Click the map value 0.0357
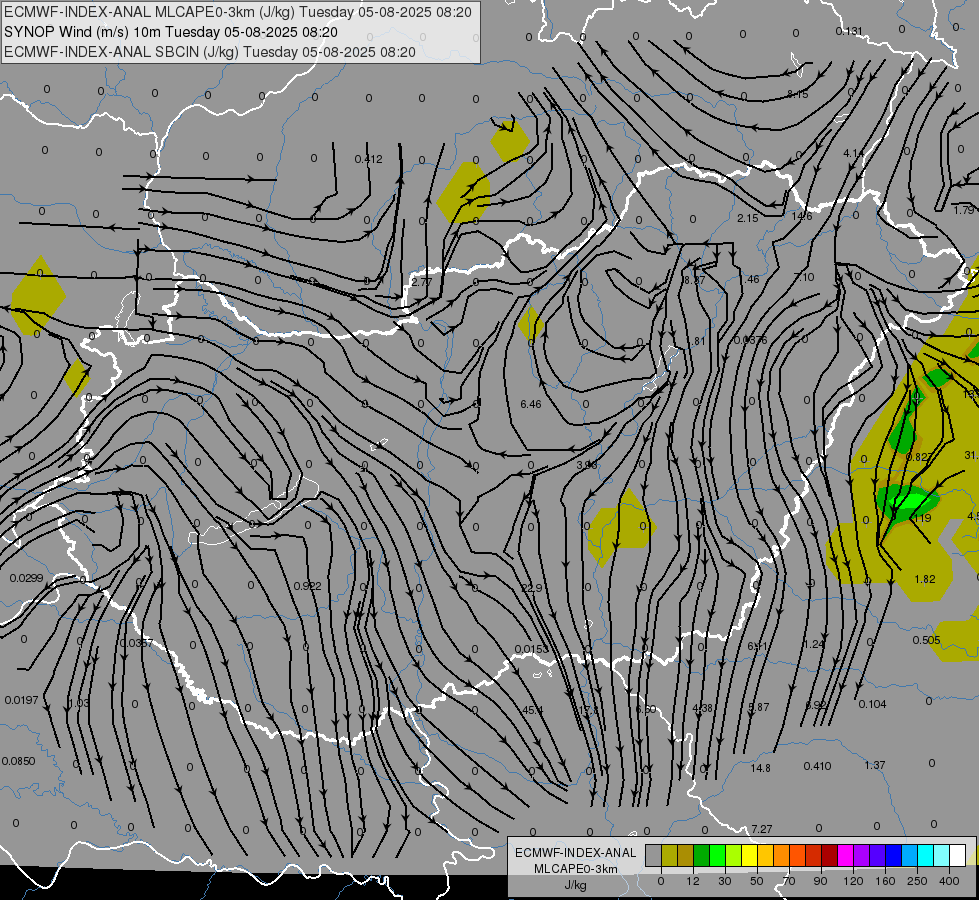Viewport: 979px width, 900px height. click(135, 643)
